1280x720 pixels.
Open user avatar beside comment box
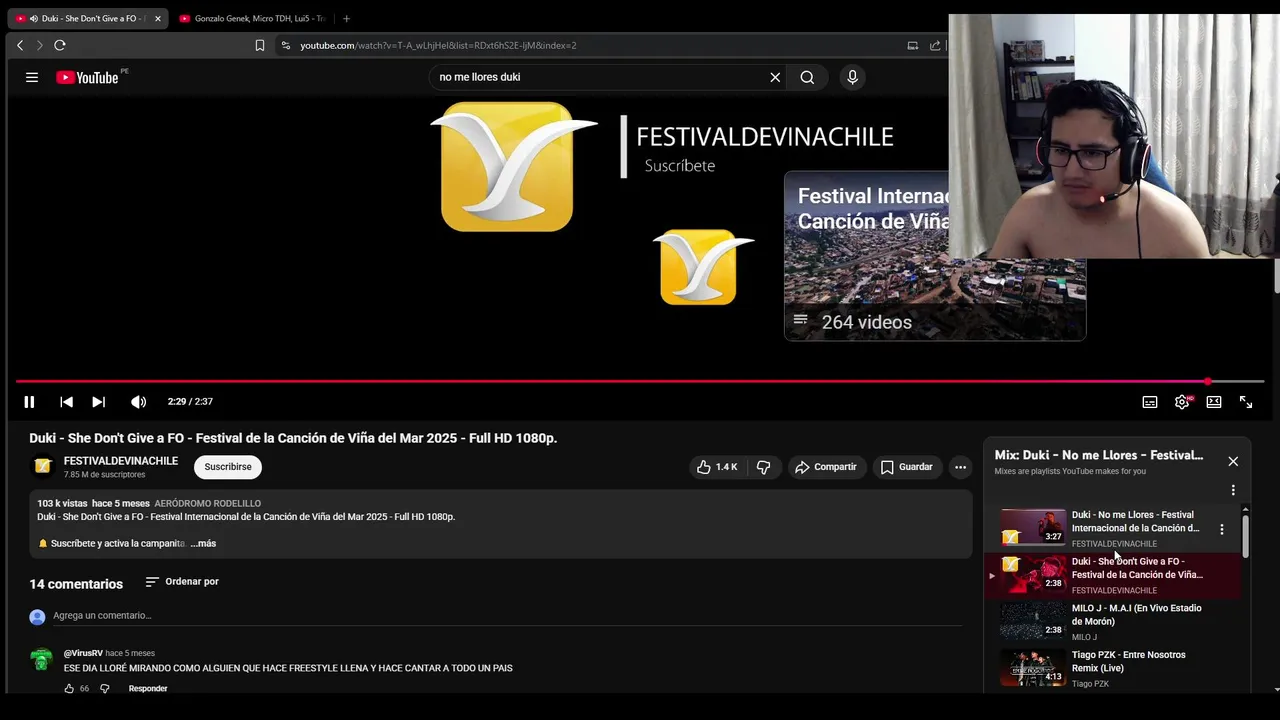point(37,617)
